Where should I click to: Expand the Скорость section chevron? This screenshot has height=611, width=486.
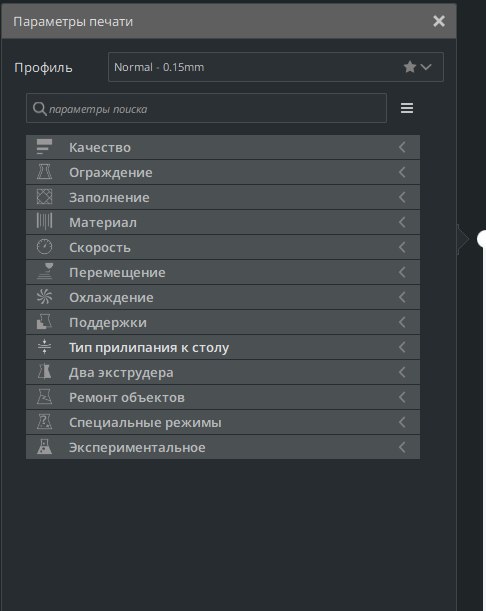(402, 247)
